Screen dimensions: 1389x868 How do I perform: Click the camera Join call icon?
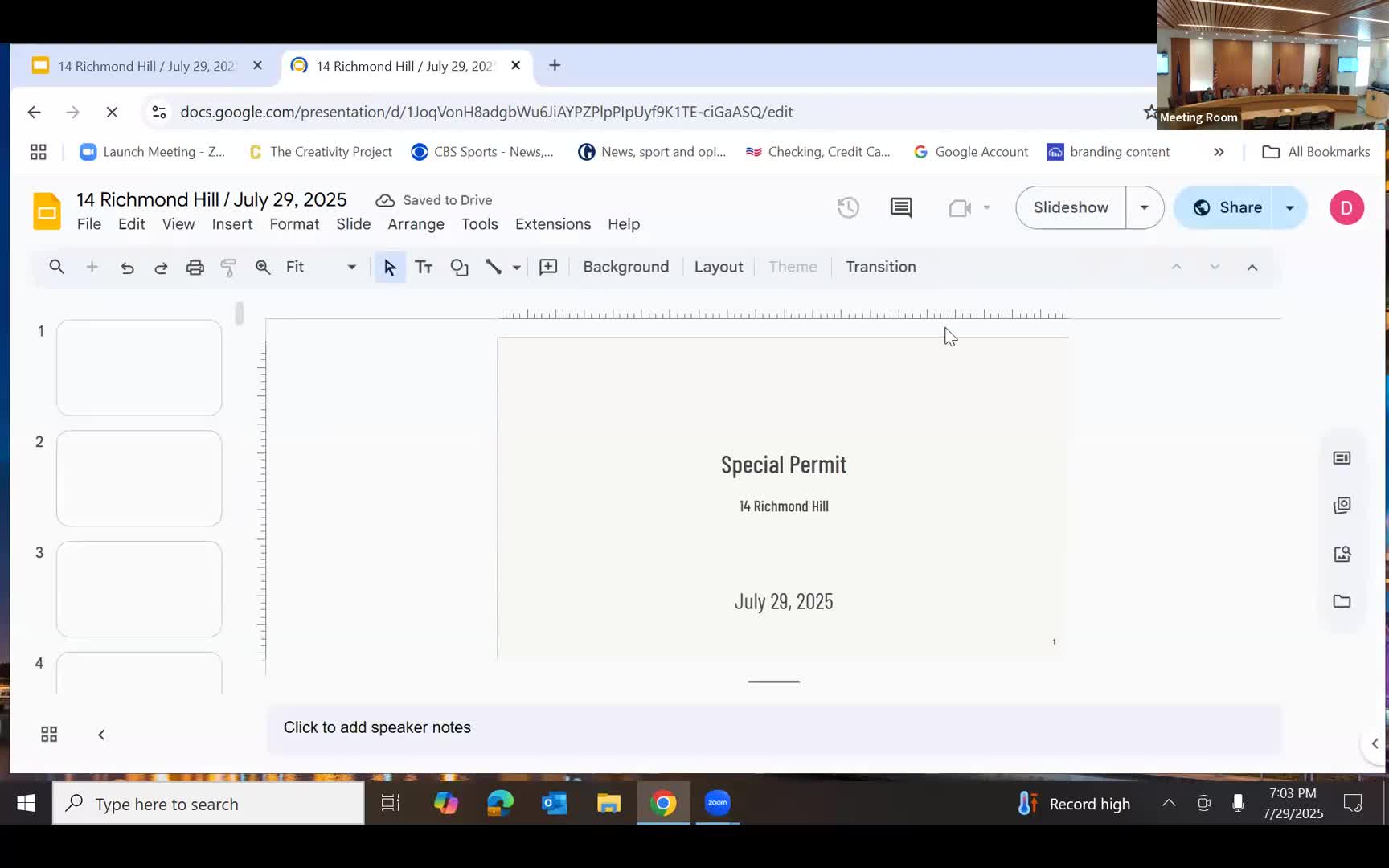[x=960, y=208]
